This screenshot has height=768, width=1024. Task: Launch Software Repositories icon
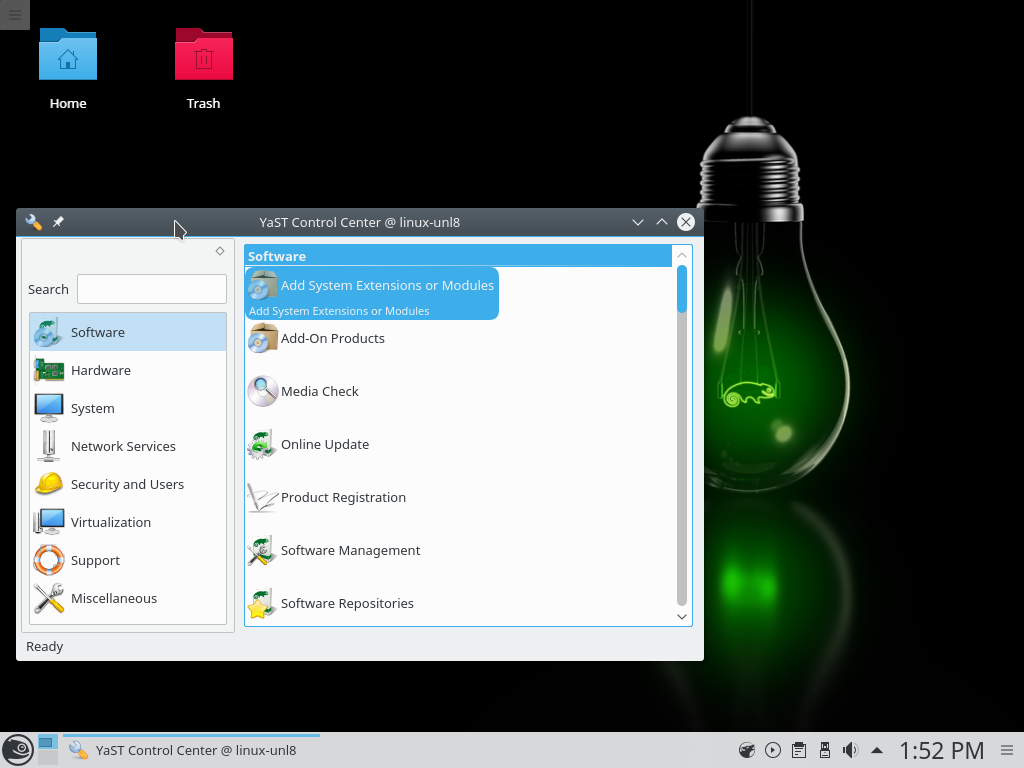(263, 603)
